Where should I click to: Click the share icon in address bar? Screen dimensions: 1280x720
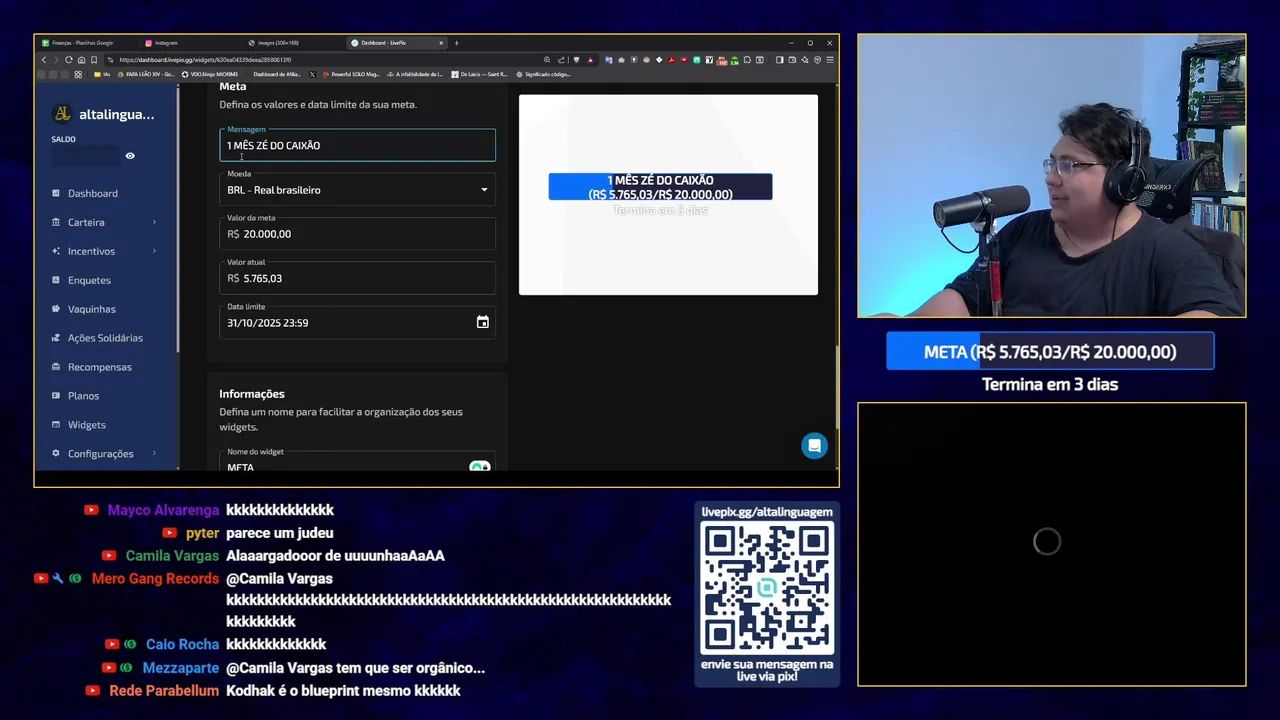coord(561,60)
